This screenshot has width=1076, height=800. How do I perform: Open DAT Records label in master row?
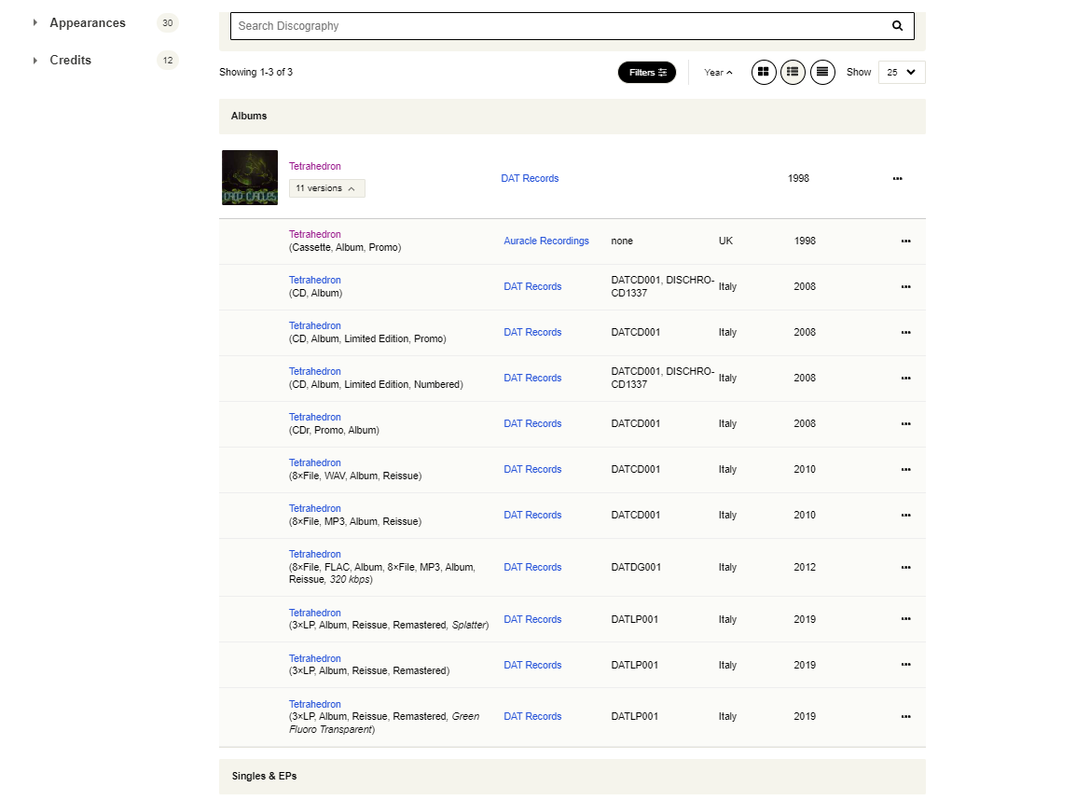pos(530,178)
